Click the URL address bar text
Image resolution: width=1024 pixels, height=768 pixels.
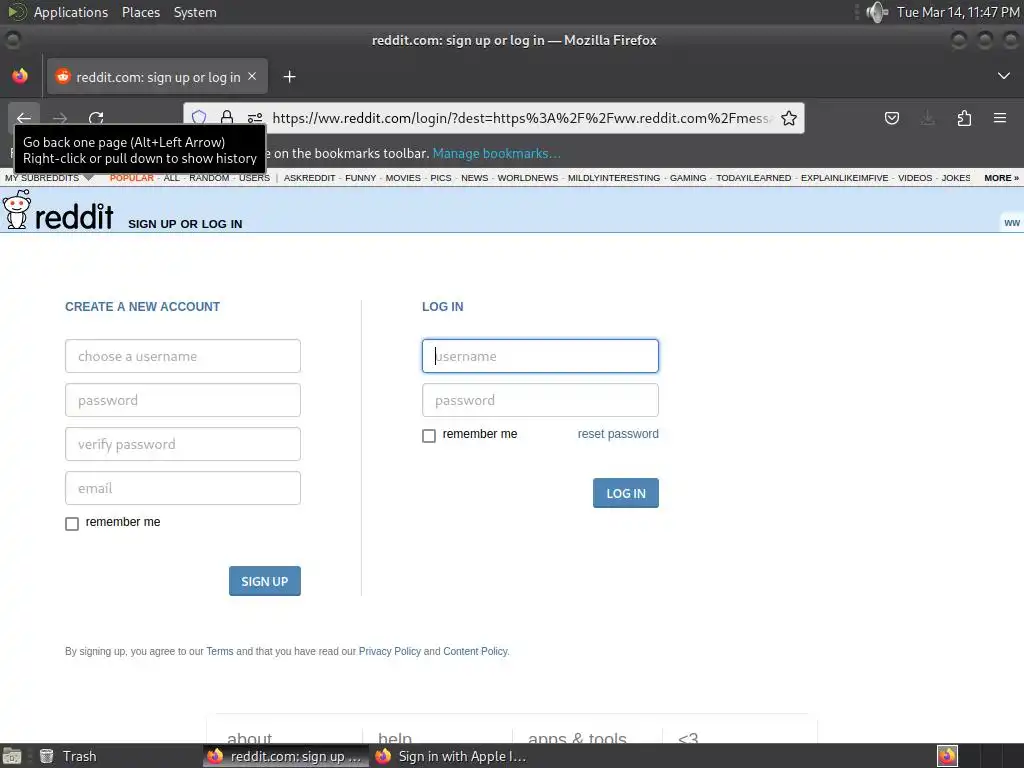522,118
